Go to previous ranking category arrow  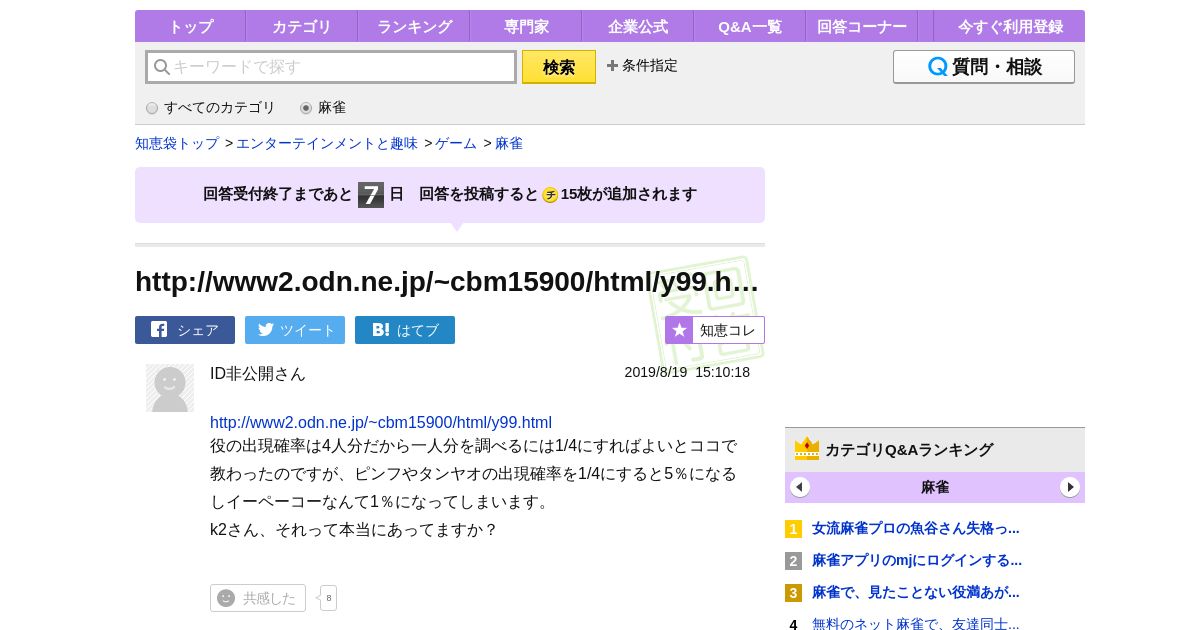pos(800,487)
